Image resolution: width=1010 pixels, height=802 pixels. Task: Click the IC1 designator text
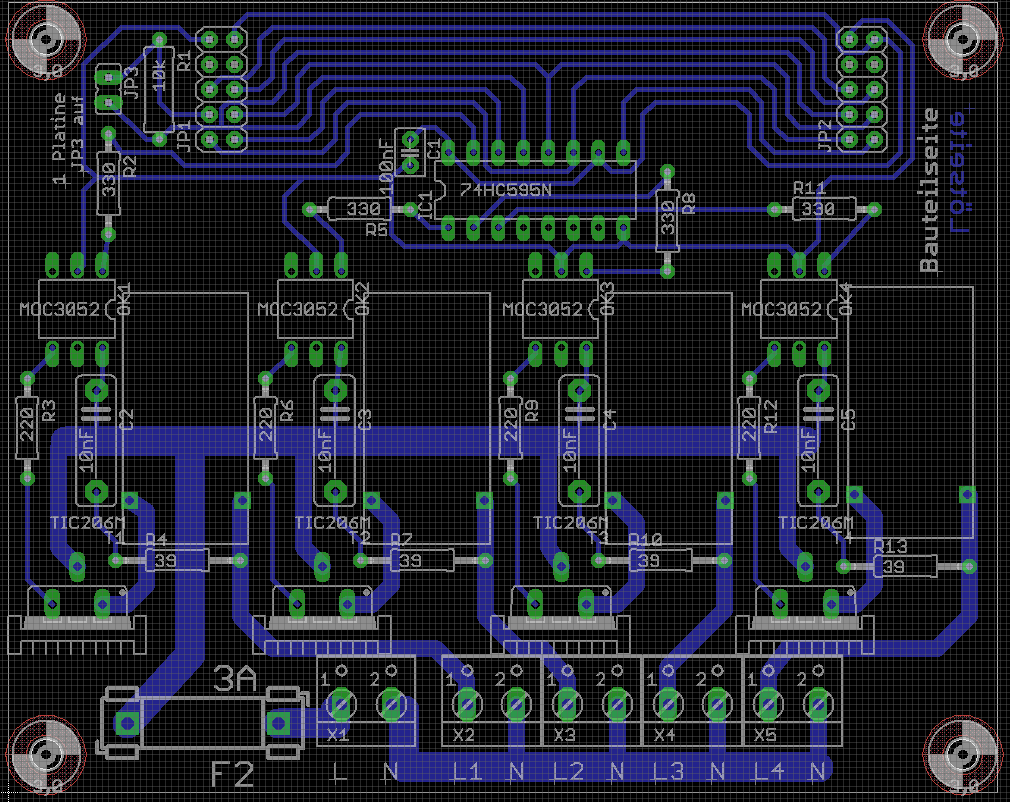click(425, 207)
